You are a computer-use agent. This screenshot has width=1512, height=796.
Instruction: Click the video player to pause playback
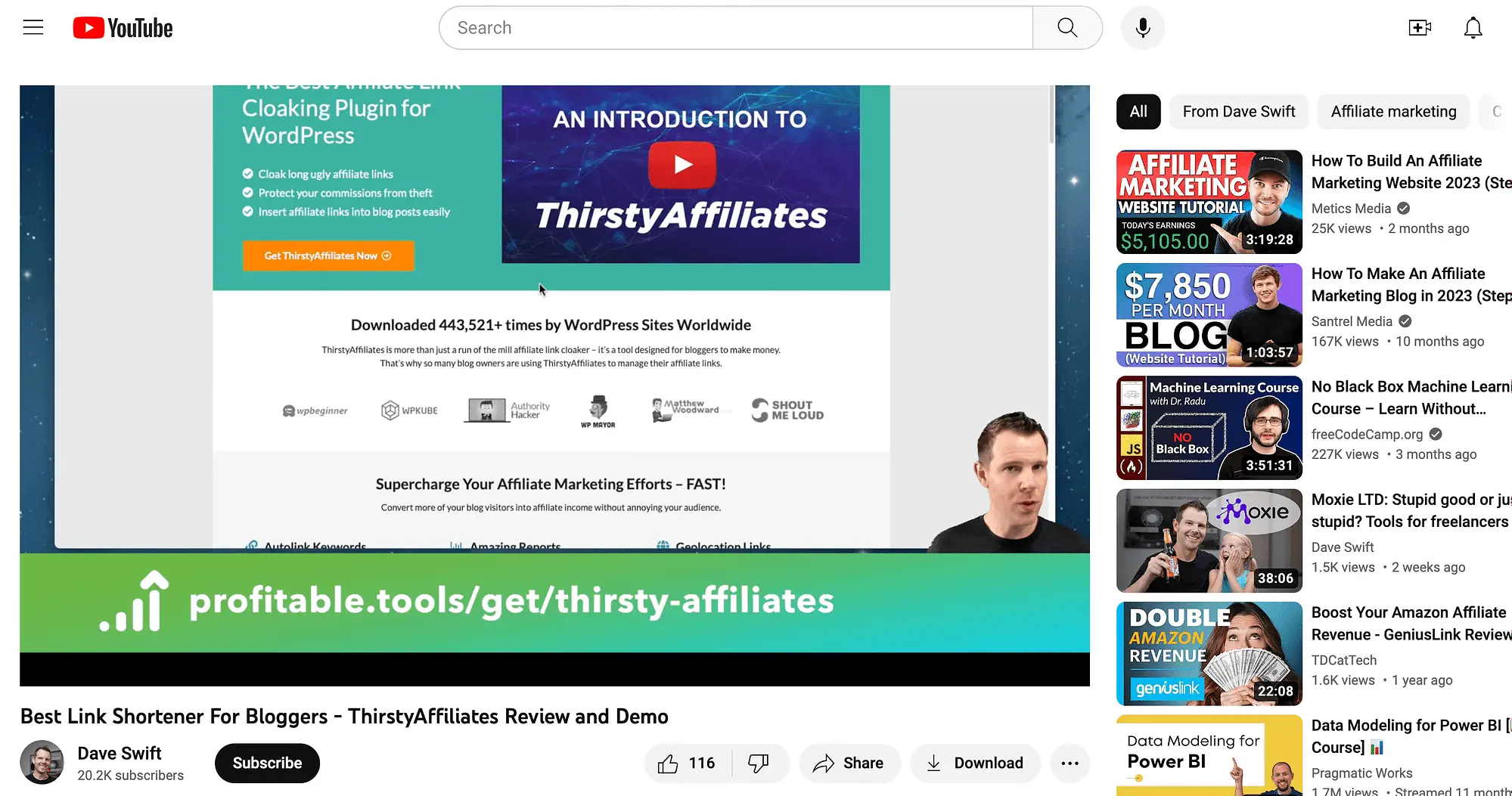point(554,386)
